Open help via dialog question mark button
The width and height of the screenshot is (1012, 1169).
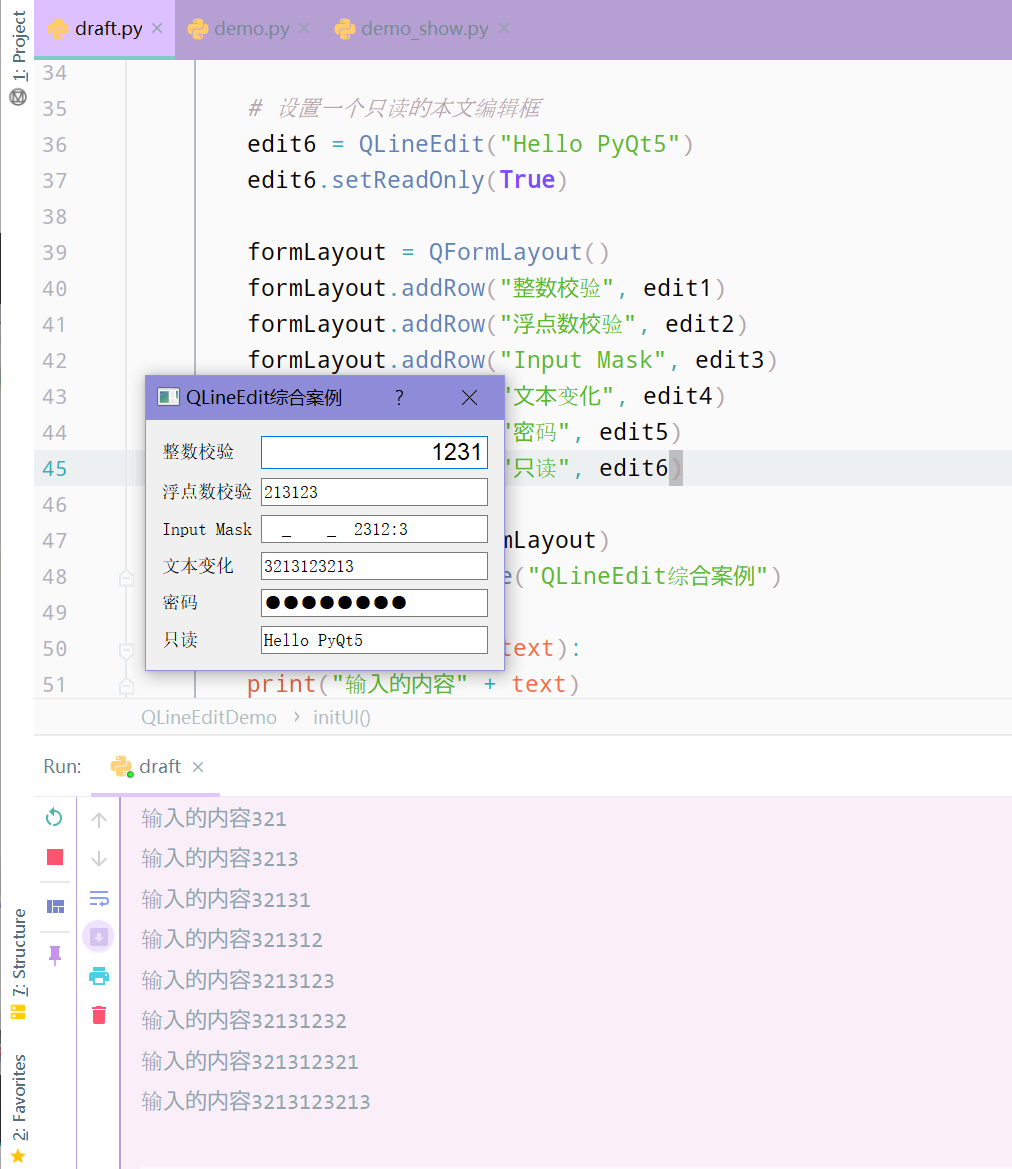[398, 397]
